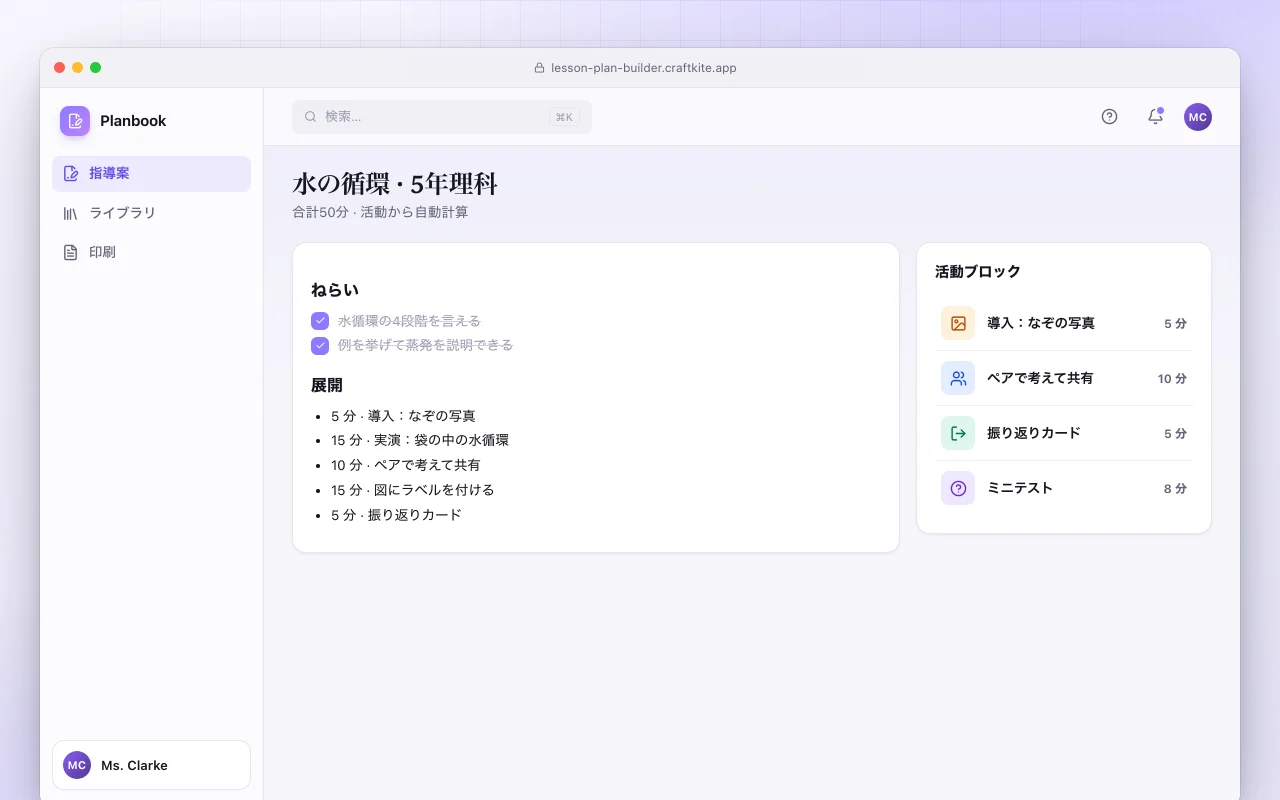
Task: Open 印刷 from the sidebar
Action: tap(151, 252)
